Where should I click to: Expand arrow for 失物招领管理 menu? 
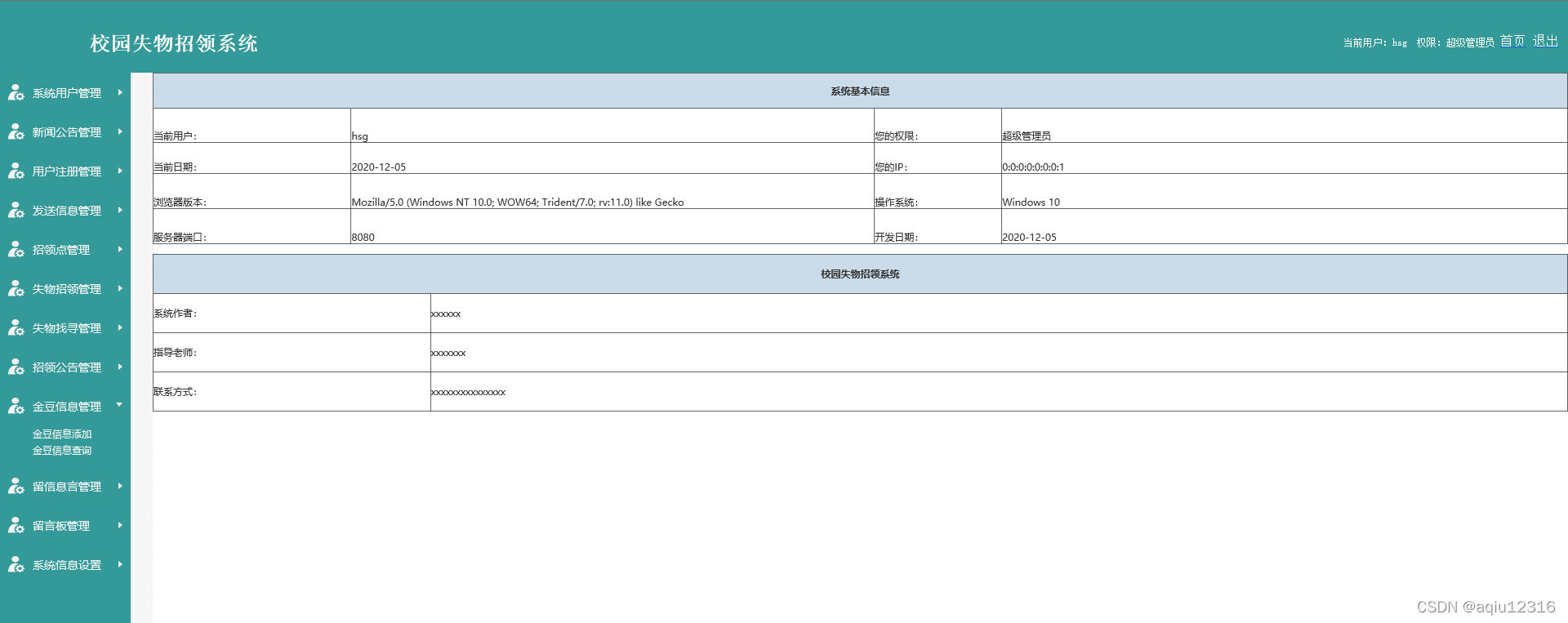(120, 288)
